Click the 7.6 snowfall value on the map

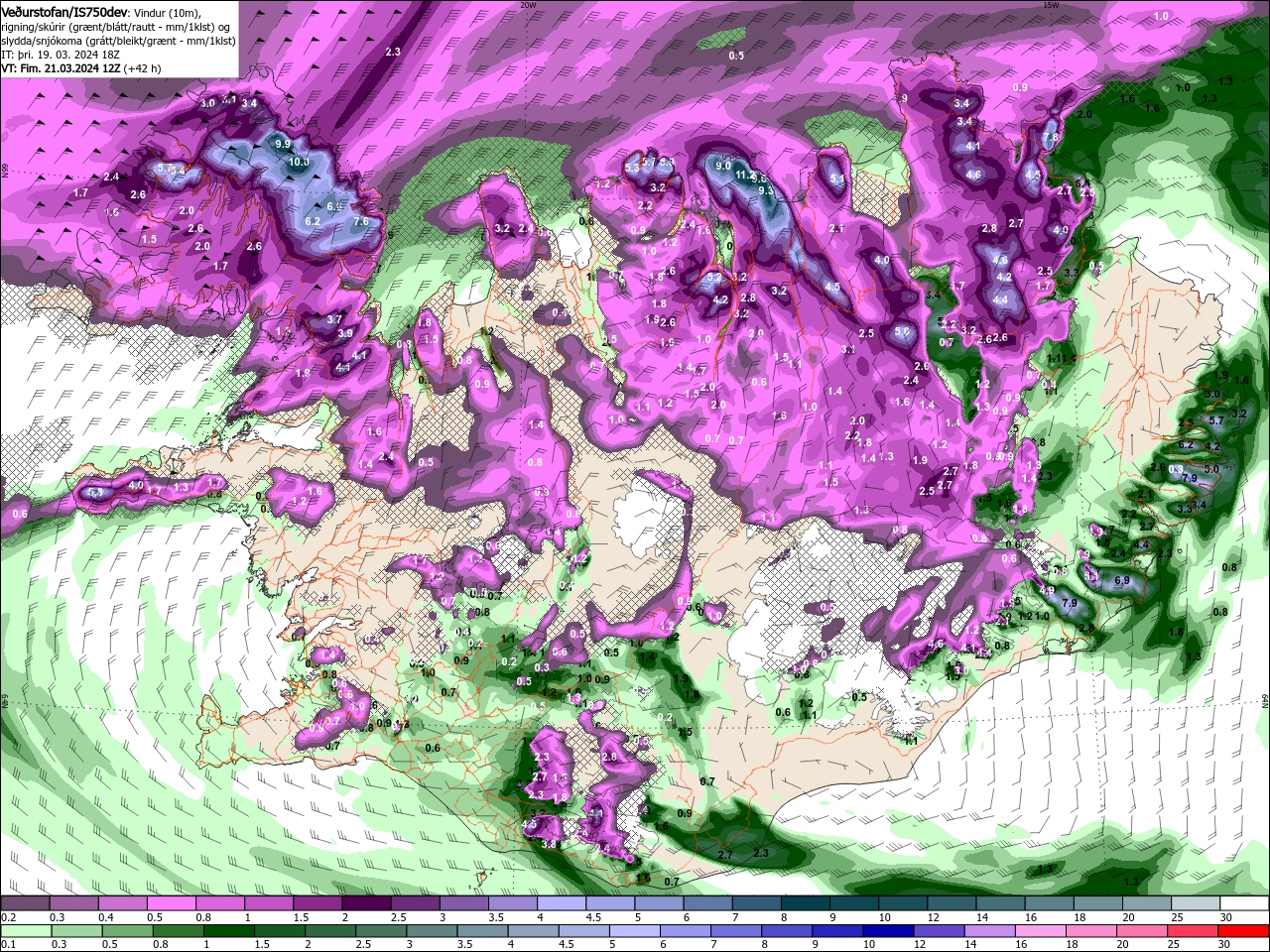pos(361,221)
